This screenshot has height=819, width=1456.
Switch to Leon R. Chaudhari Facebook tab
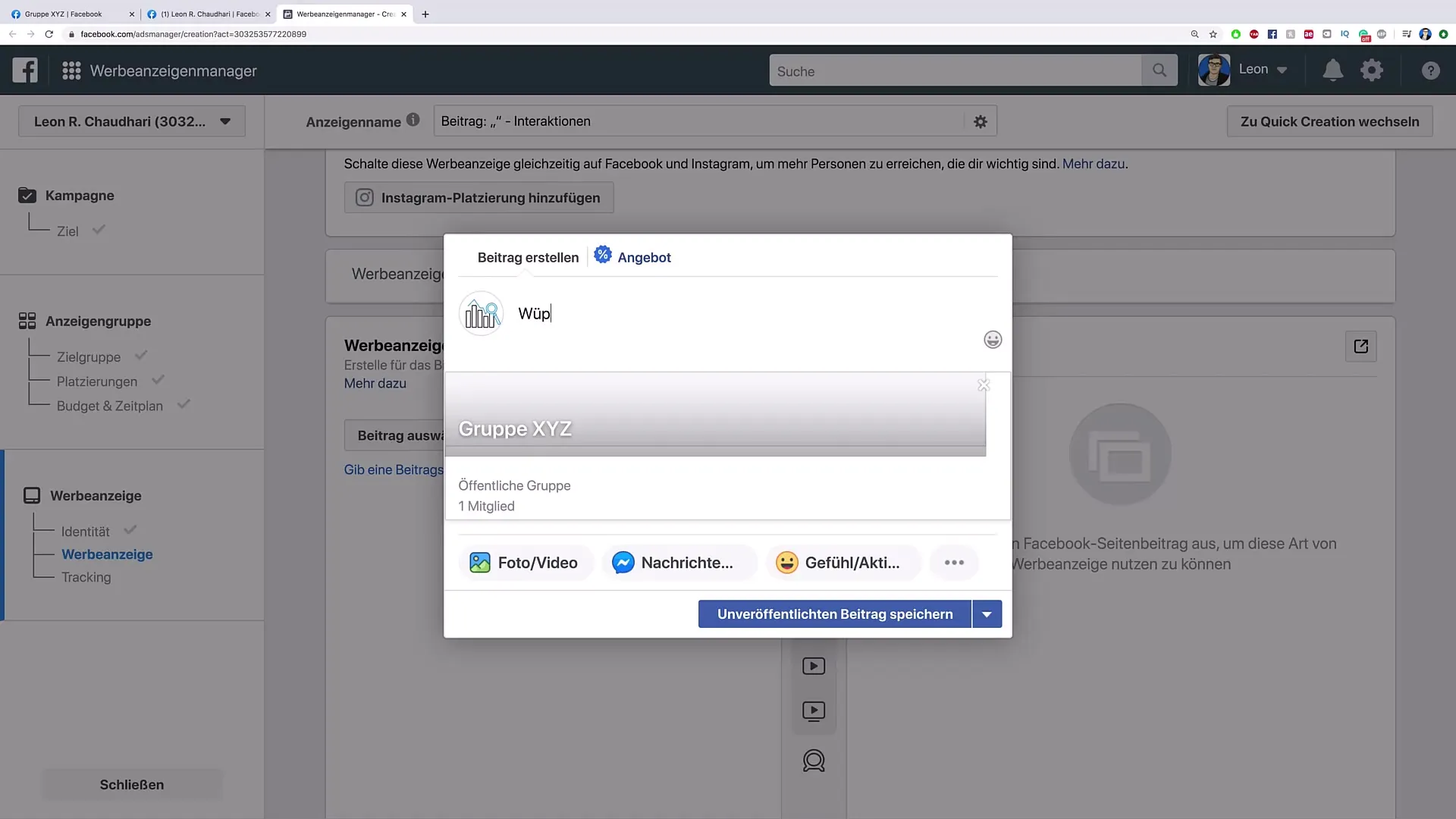[209, 14]
